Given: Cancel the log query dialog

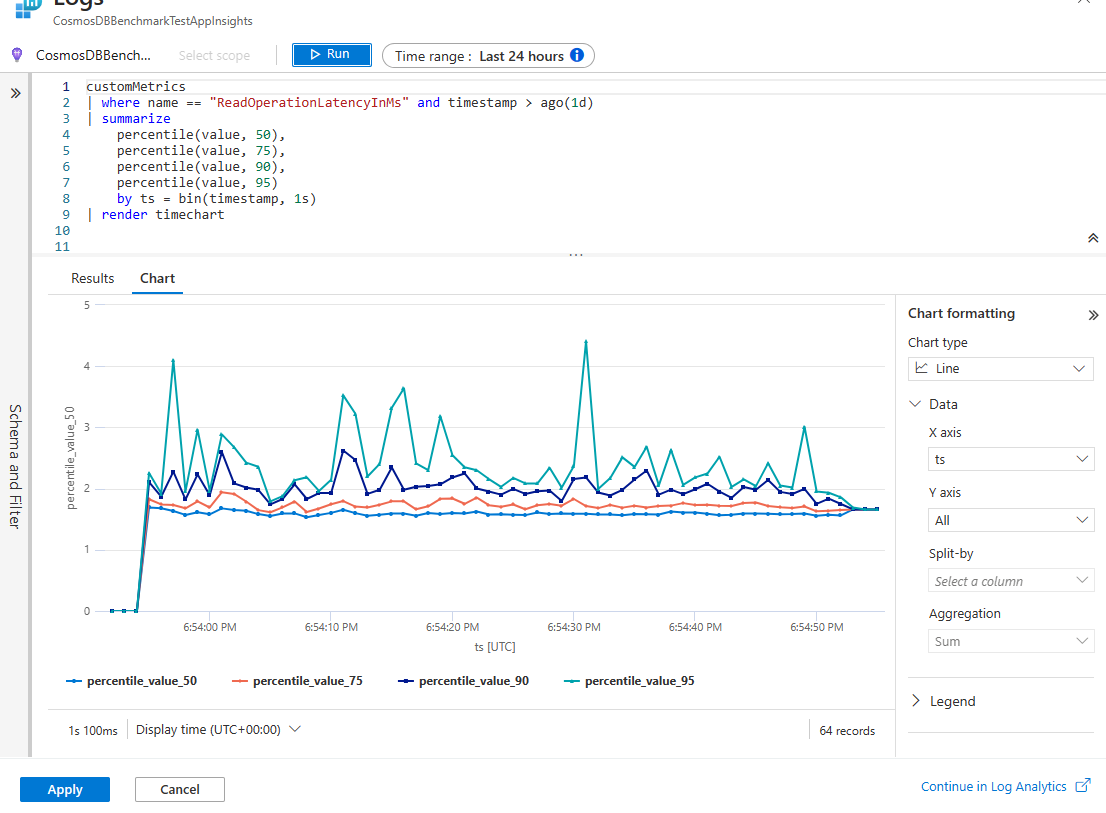Looking at the screenshot, I should click(x=180, y=789).
